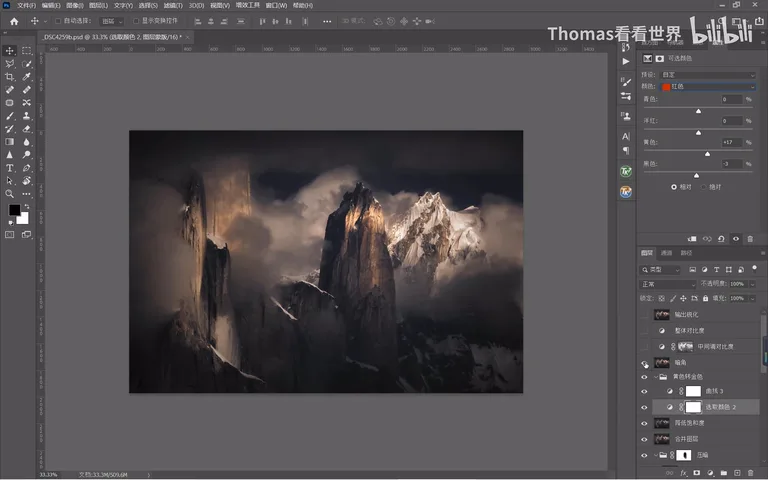The width and height of the screenshot is (768, 480).
Task: Open the blend mode 正常 dropdown
Action: pos(668,284)
